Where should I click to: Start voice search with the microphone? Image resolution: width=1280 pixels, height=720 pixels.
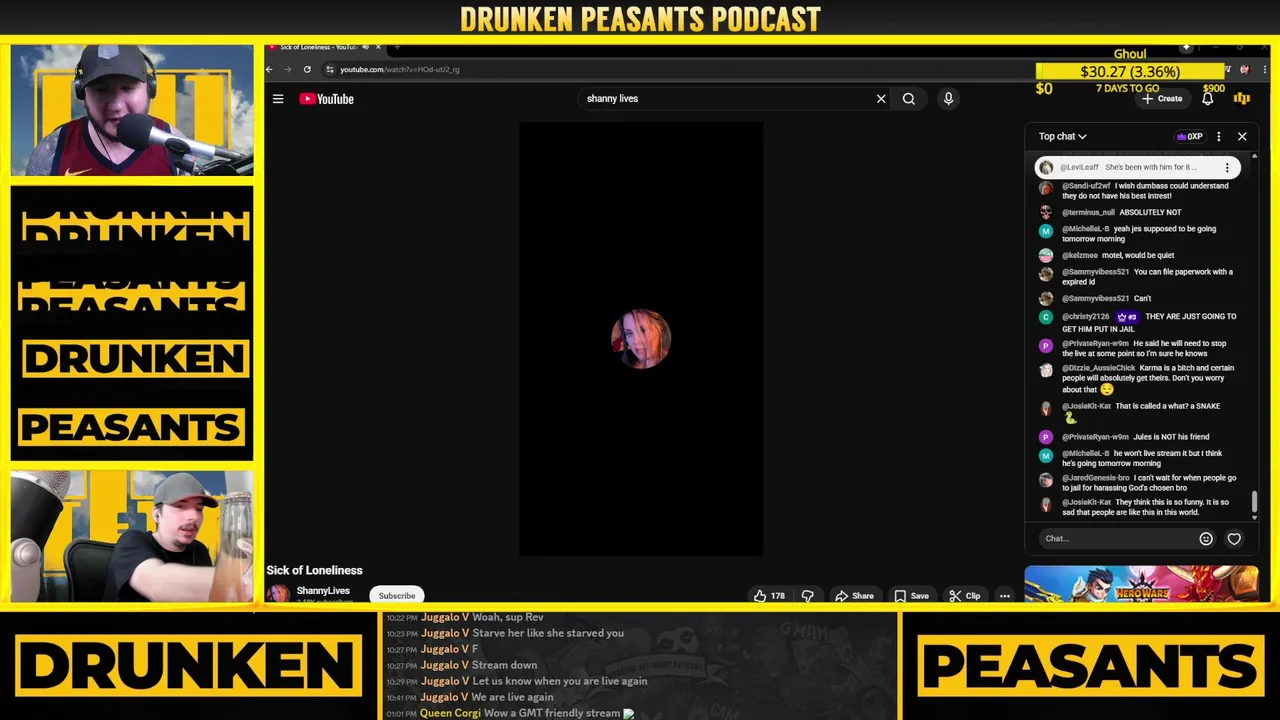(948, 99)
